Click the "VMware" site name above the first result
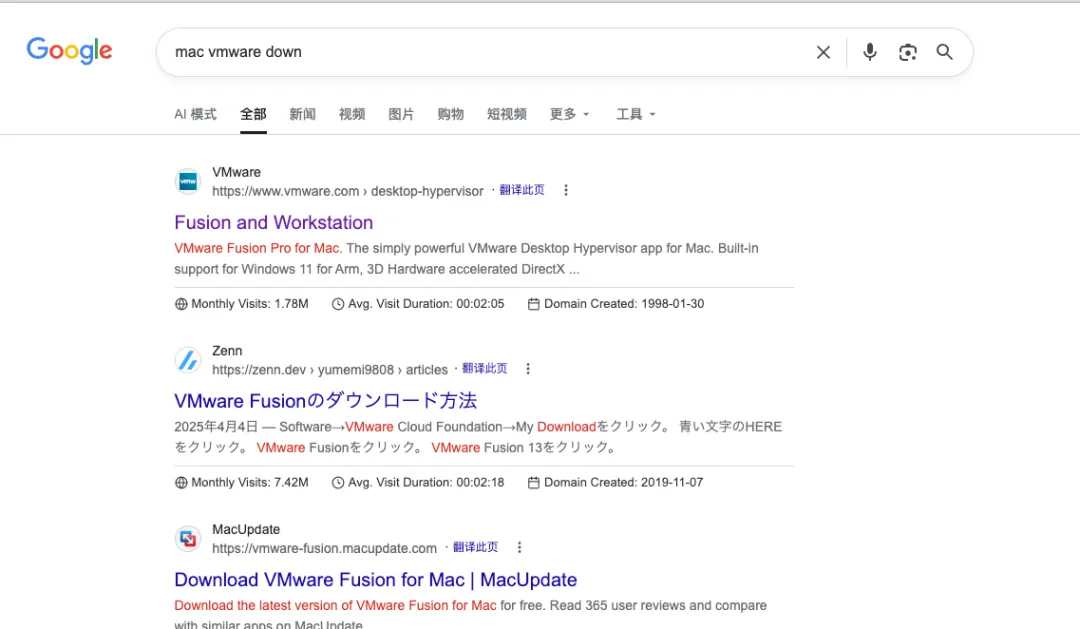 pos(236,172)
